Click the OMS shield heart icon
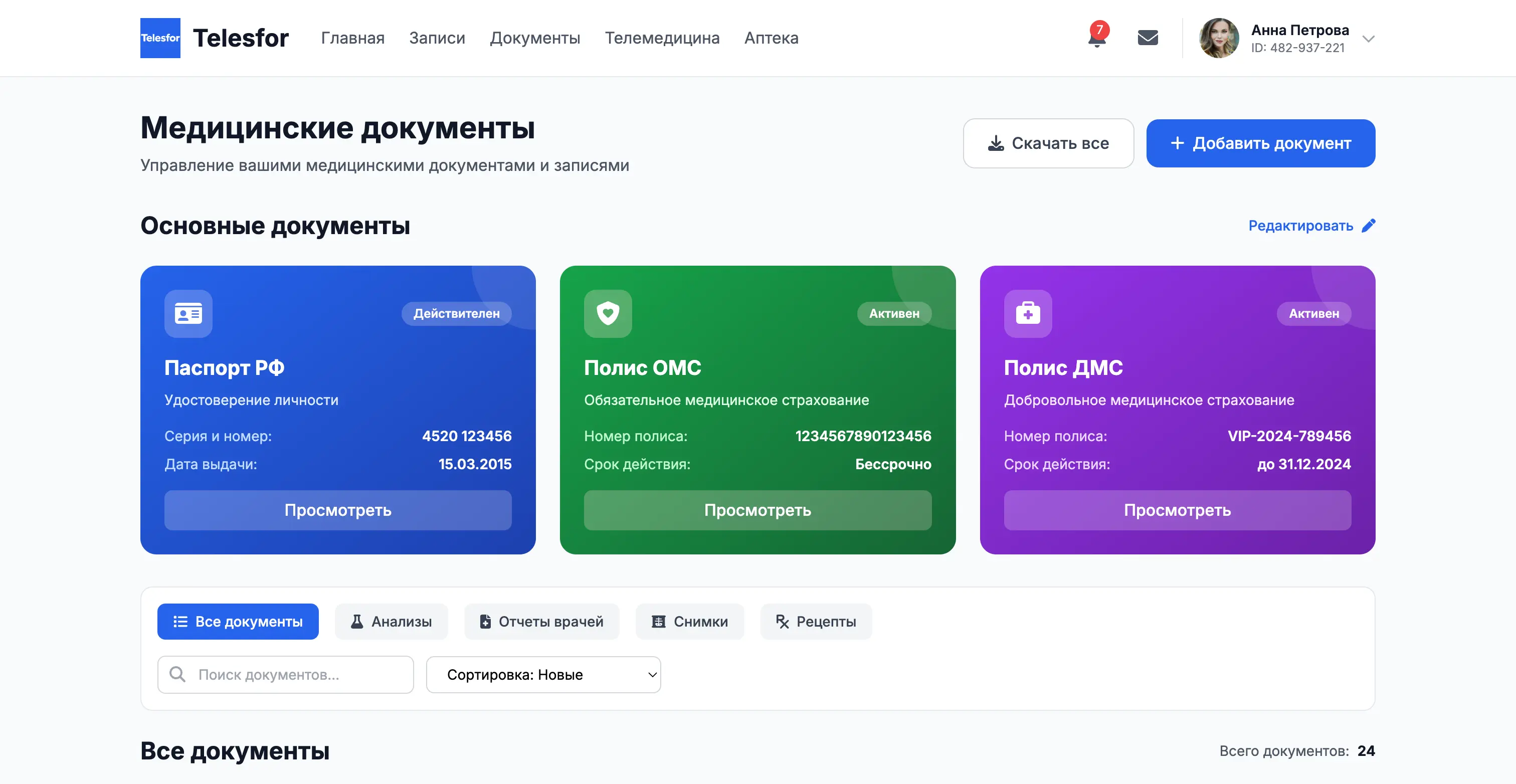1516x784 pixels. 607,313
